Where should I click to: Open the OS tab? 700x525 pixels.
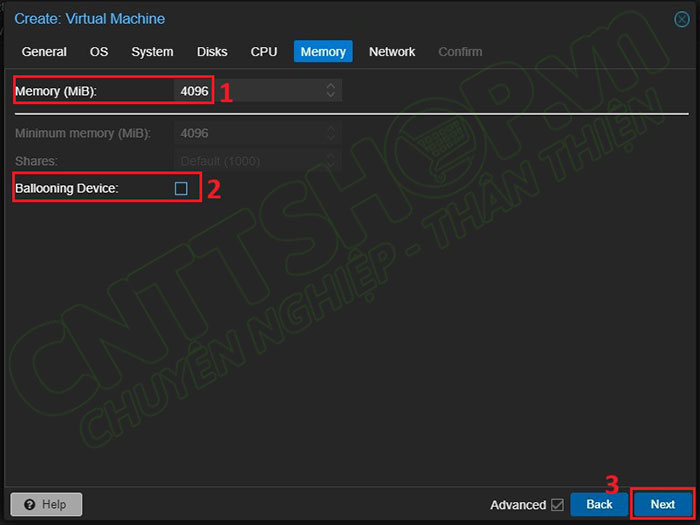(x=99, y=52)
